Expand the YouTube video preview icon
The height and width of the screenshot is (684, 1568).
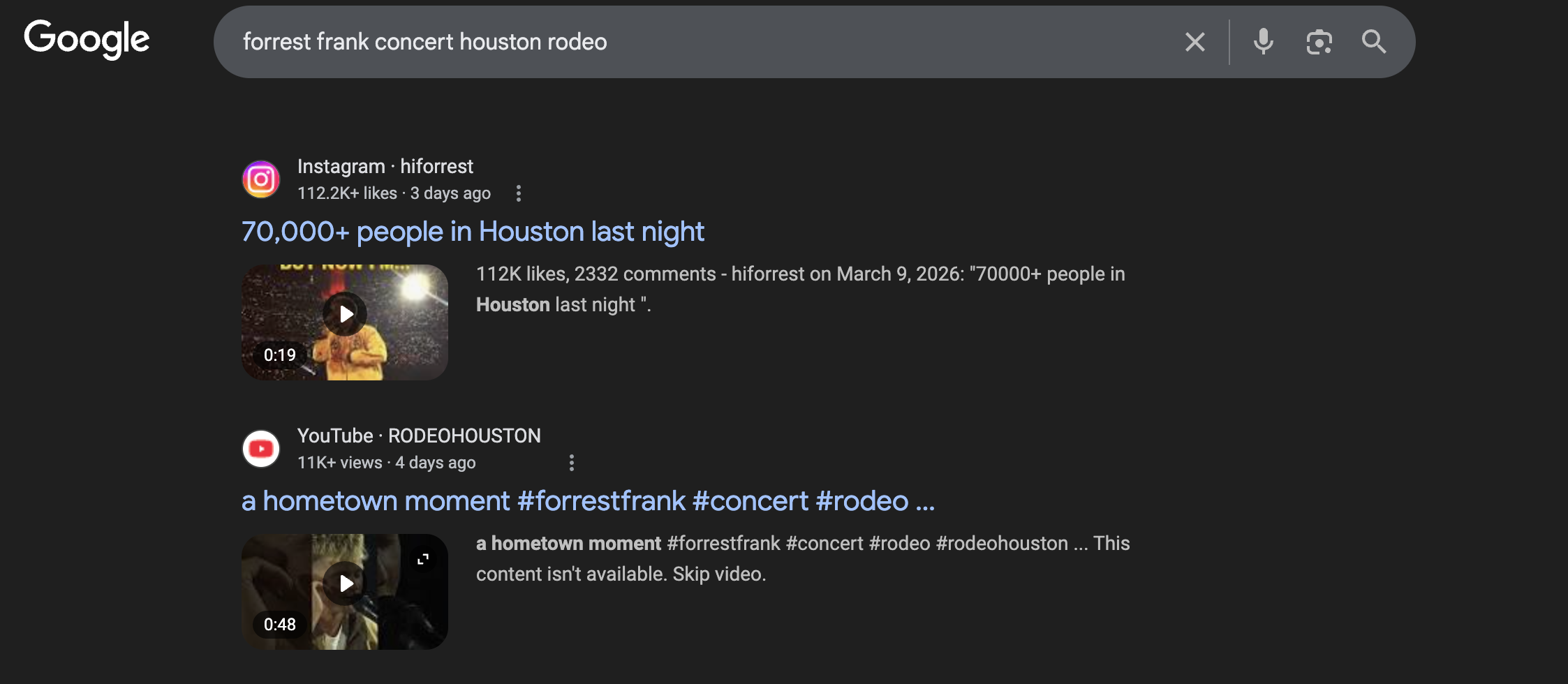coord(423,559)
